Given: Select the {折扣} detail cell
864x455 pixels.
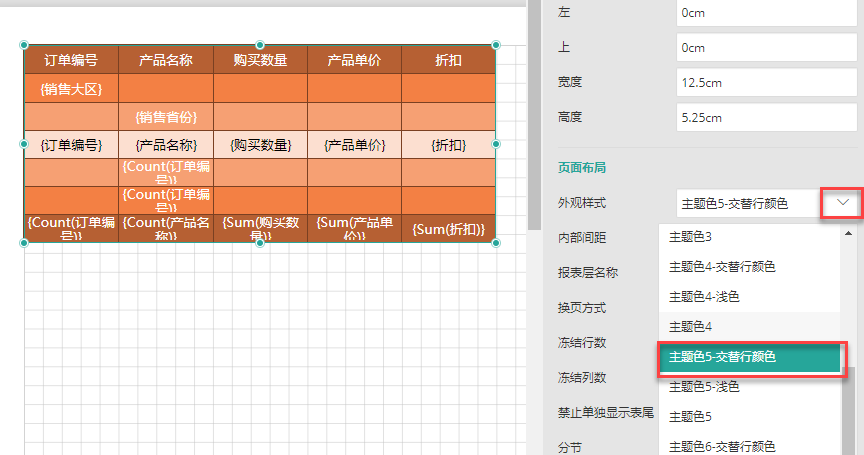Looking at the screenshot, I should 448,145.
